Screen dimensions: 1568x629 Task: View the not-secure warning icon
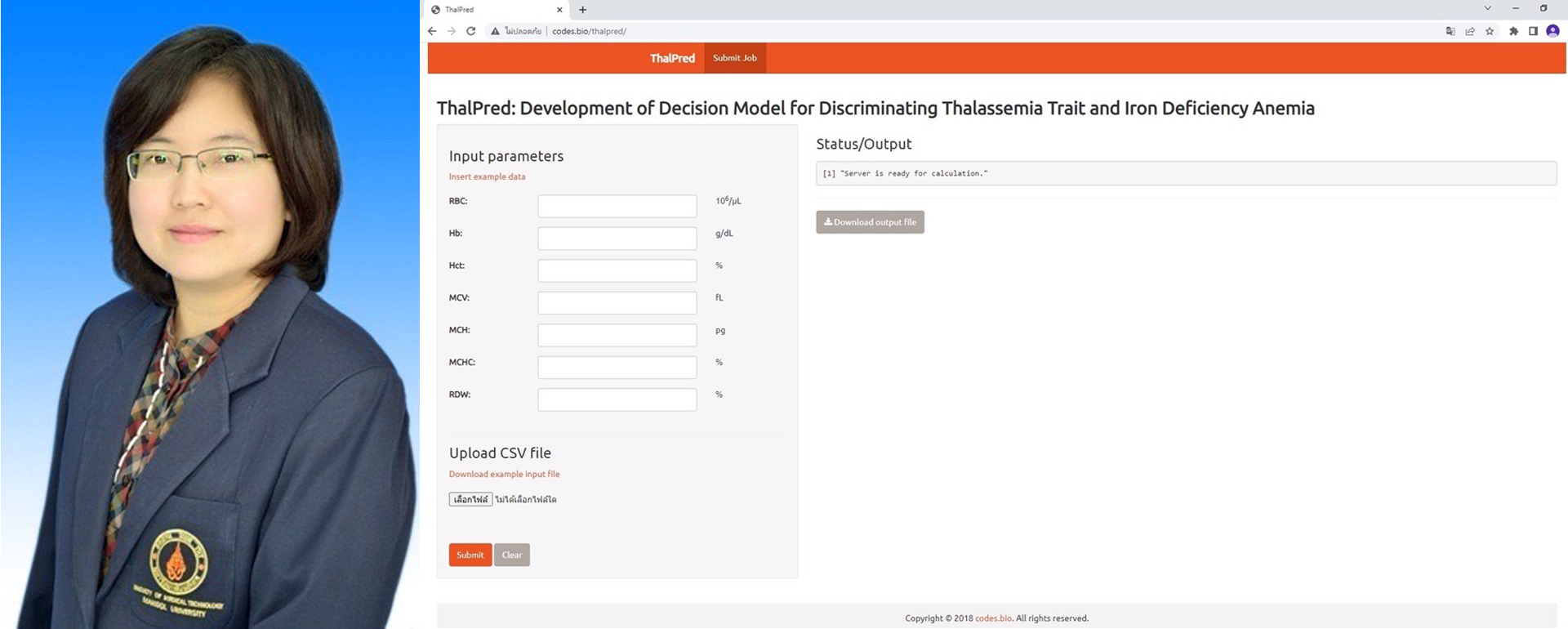coord(494,31)
